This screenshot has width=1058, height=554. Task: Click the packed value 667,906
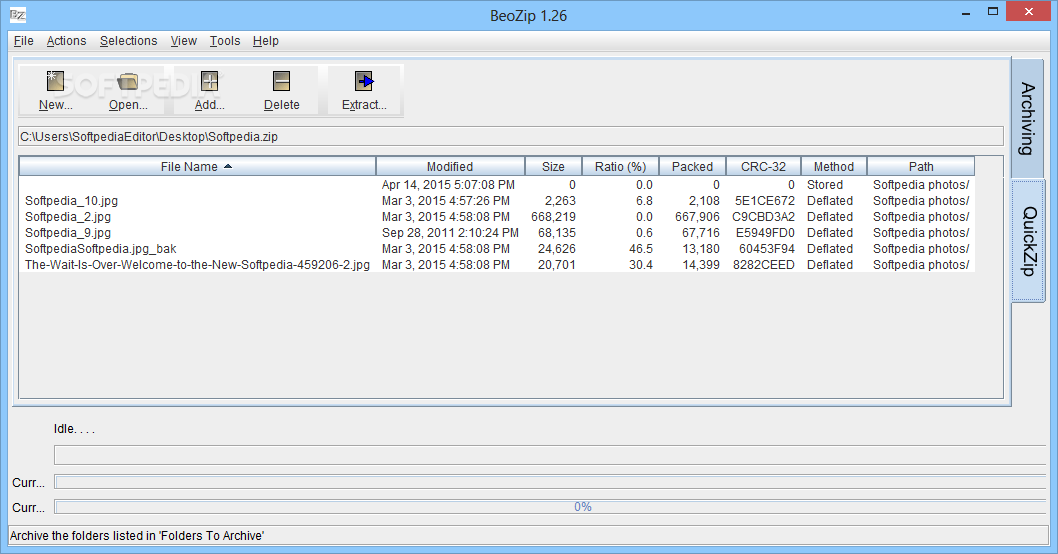coord(697,217)
